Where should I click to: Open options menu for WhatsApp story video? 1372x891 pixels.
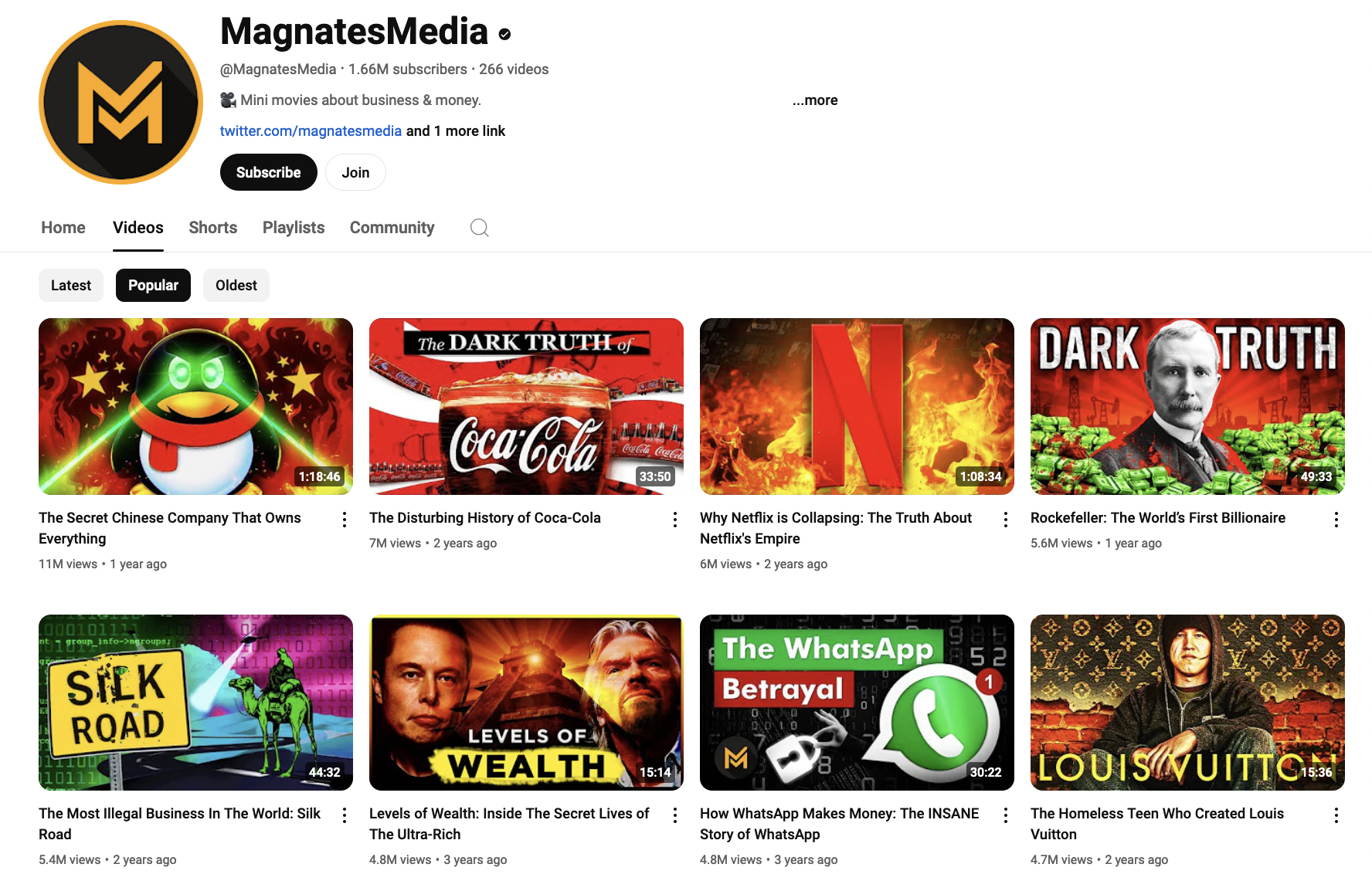point(1006,815)
